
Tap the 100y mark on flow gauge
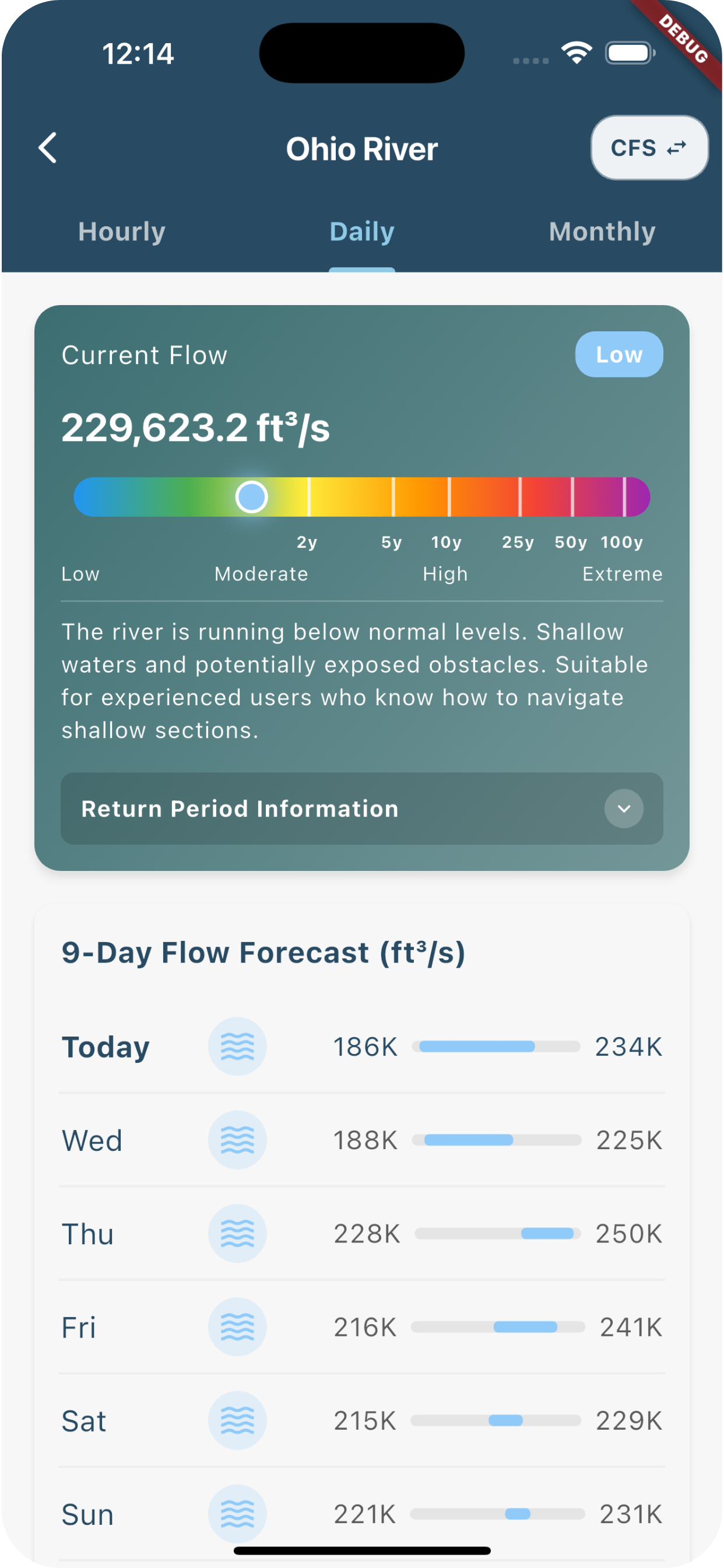pos(624,496)
